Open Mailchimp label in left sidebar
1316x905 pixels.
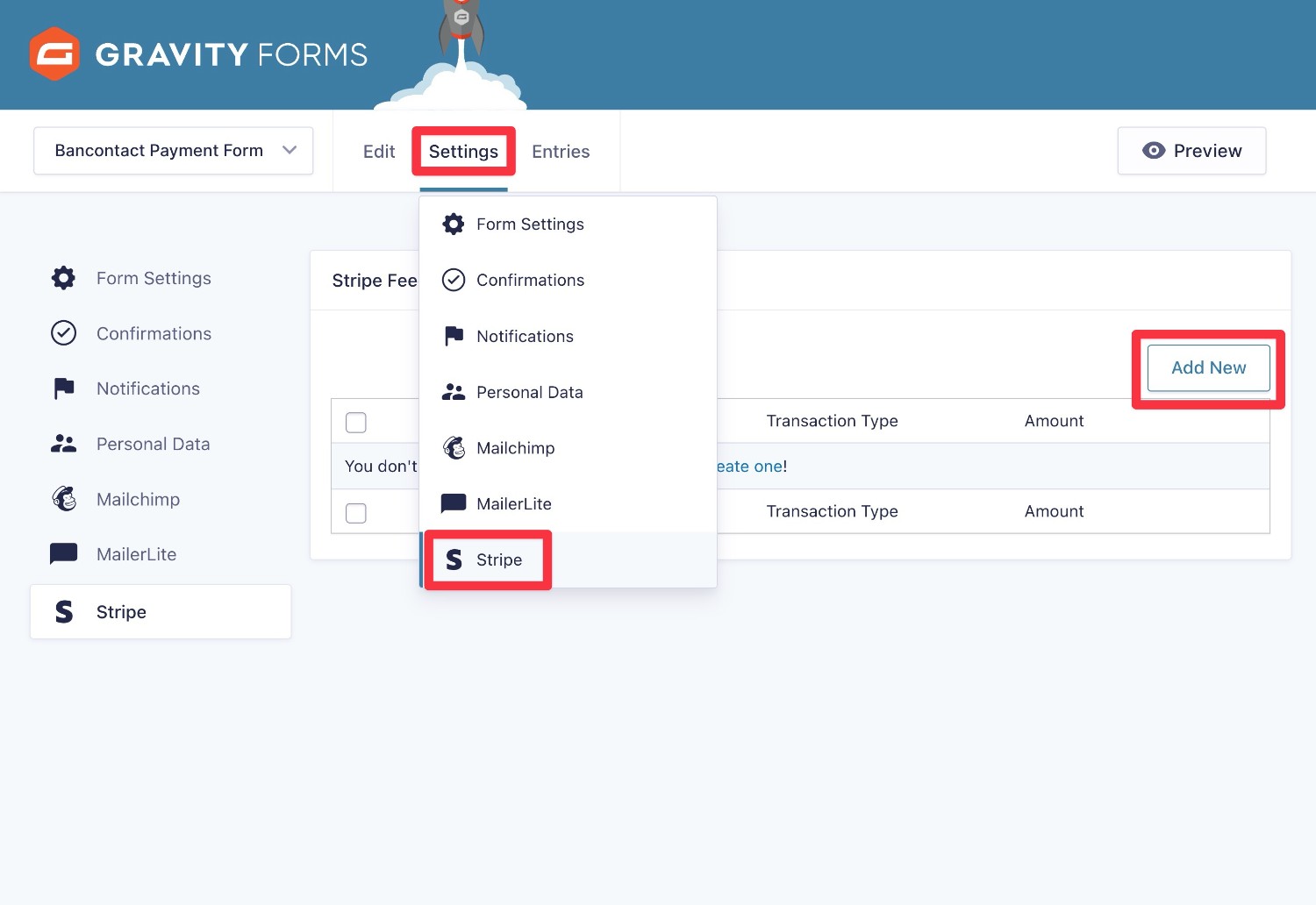click(x=138, y=499)
